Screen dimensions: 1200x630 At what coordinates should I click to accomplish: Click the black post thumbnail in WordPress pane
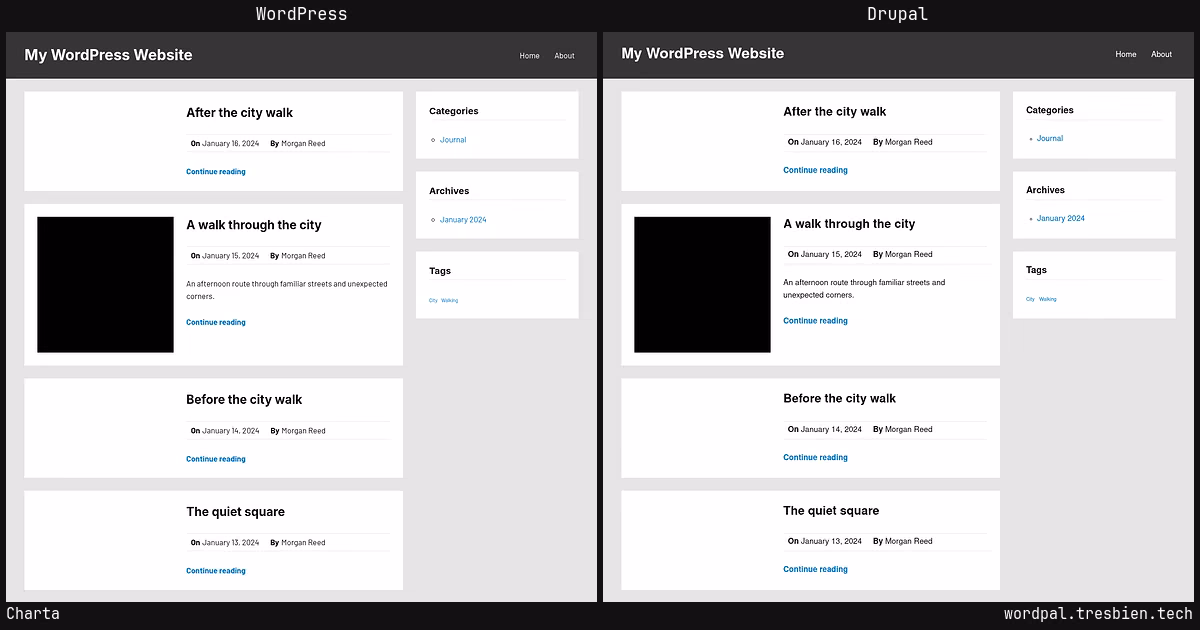[x=105, y=285]
